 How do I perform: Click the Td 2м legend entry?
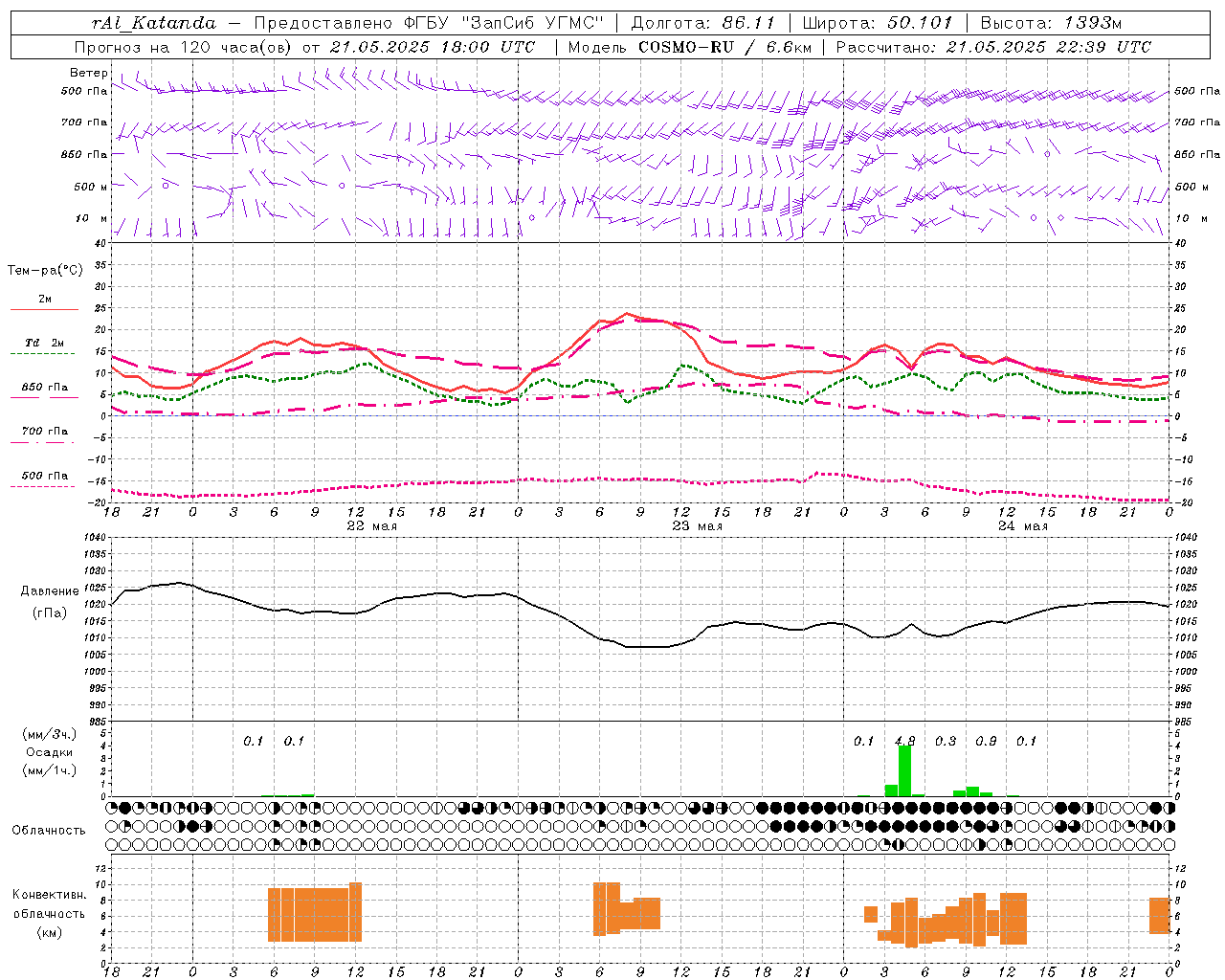pyautogui.click(x=45, y=343)
